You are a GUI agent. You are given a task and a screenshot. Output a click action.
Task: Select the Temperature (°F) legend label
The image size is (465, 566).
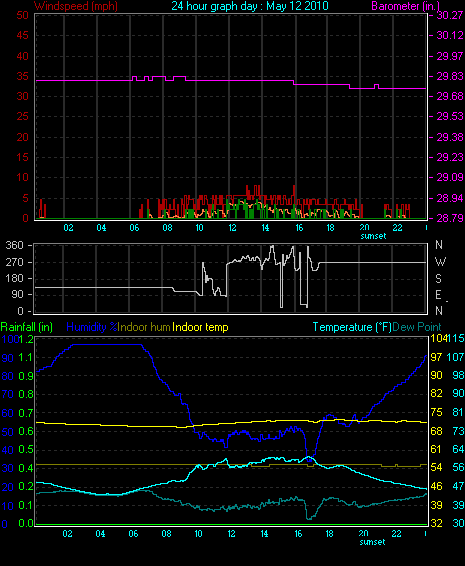(x=352, y=327)
